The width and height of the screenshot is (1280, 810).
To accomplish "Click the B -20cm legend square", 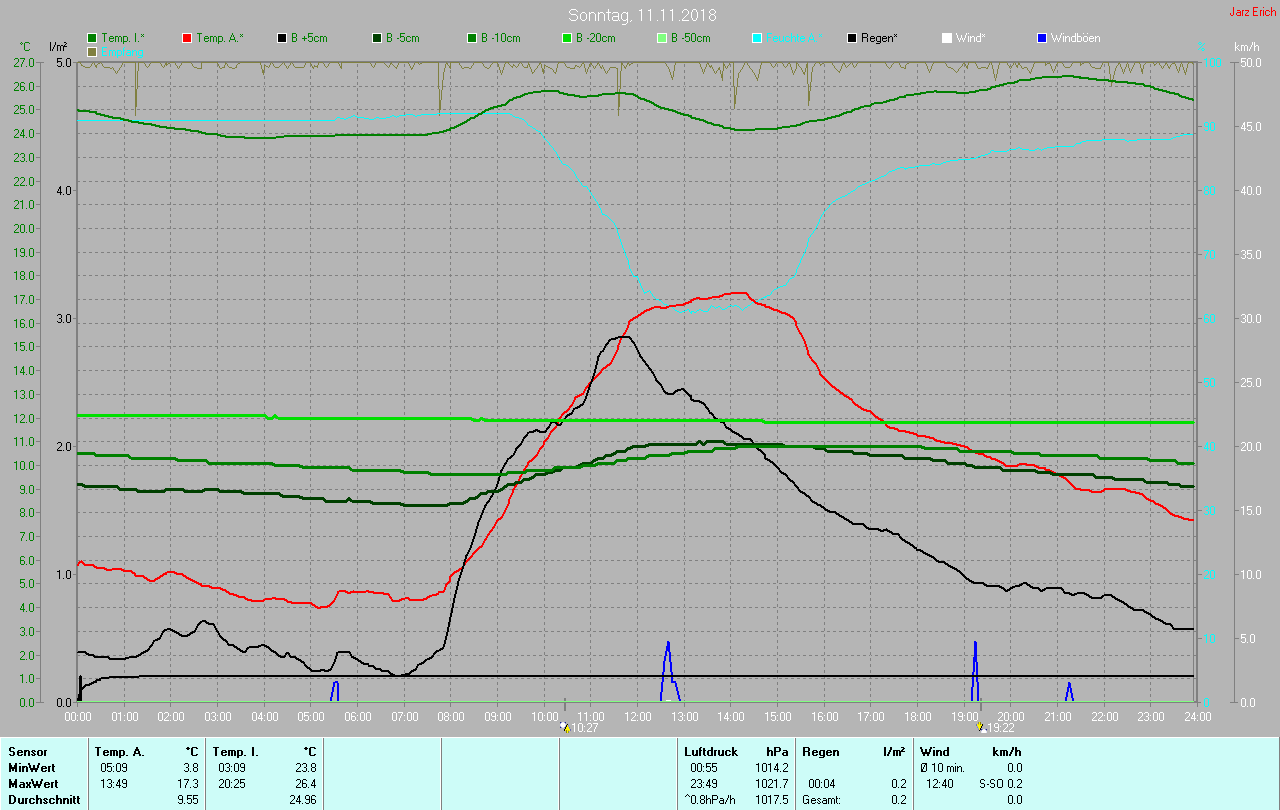I will point(566,38).
